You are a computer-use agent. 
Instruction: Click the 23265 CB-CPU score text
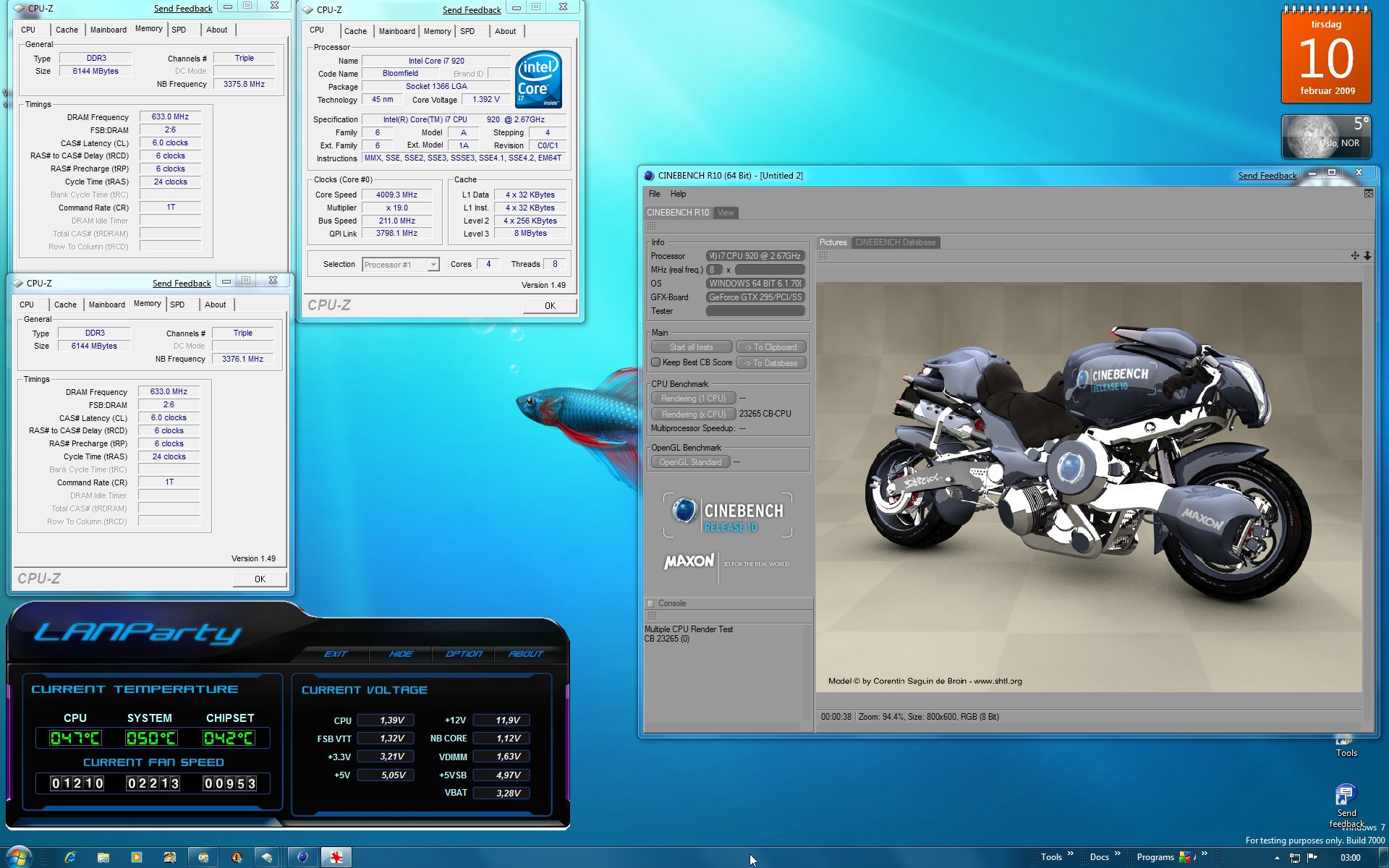coord(765,414)
